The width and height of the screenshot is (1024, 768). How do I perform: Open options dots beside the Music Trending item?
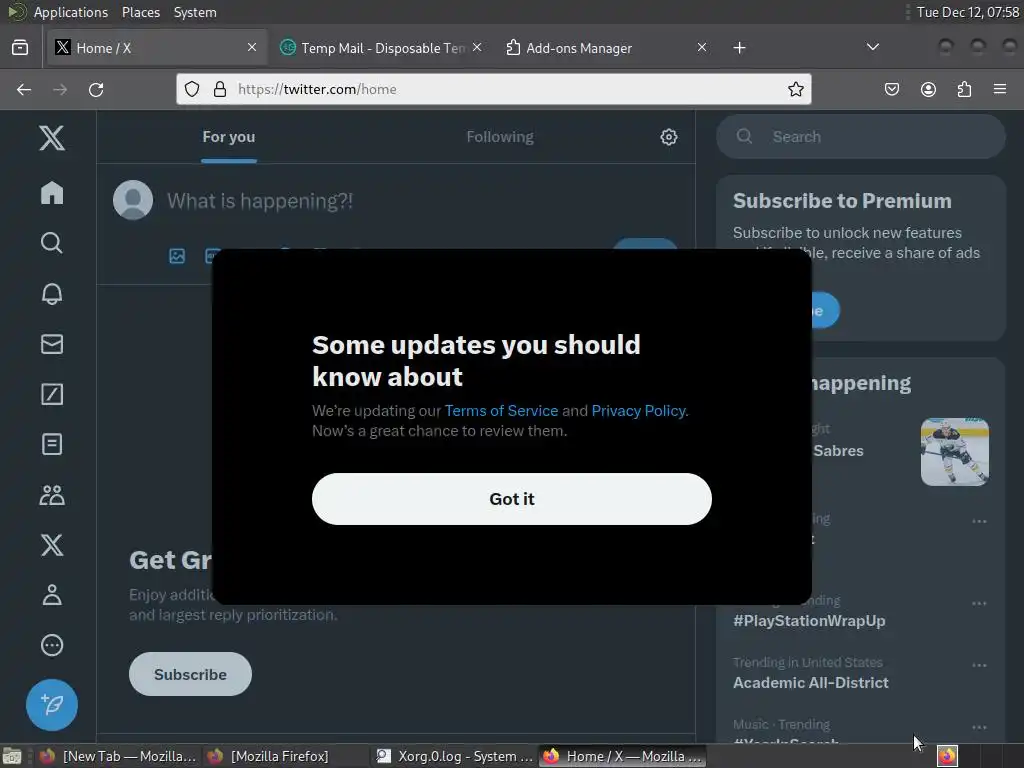point(979,728)
